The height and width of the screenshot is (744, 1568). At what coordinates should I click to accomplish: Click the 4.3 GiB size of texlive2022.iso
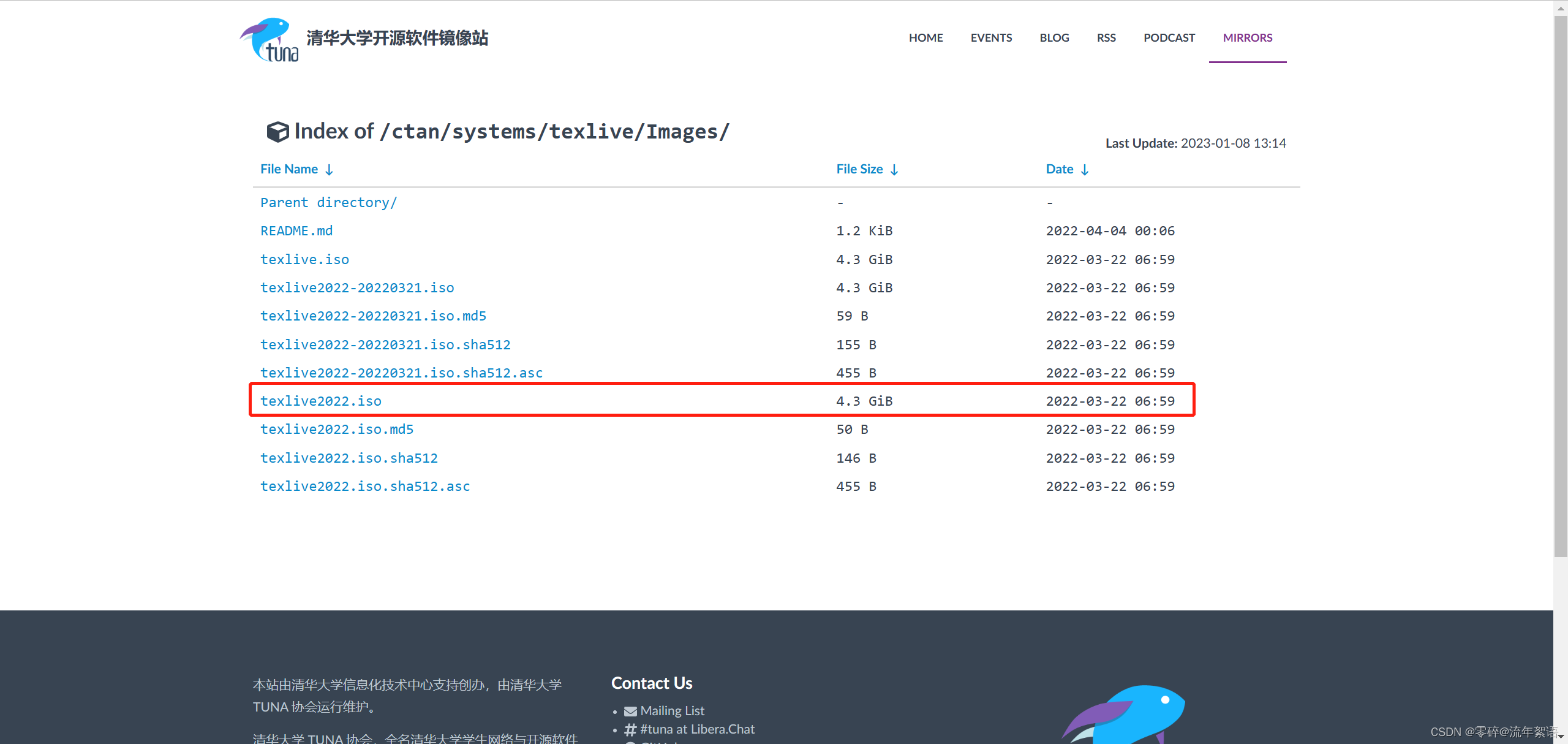point(864,401)
